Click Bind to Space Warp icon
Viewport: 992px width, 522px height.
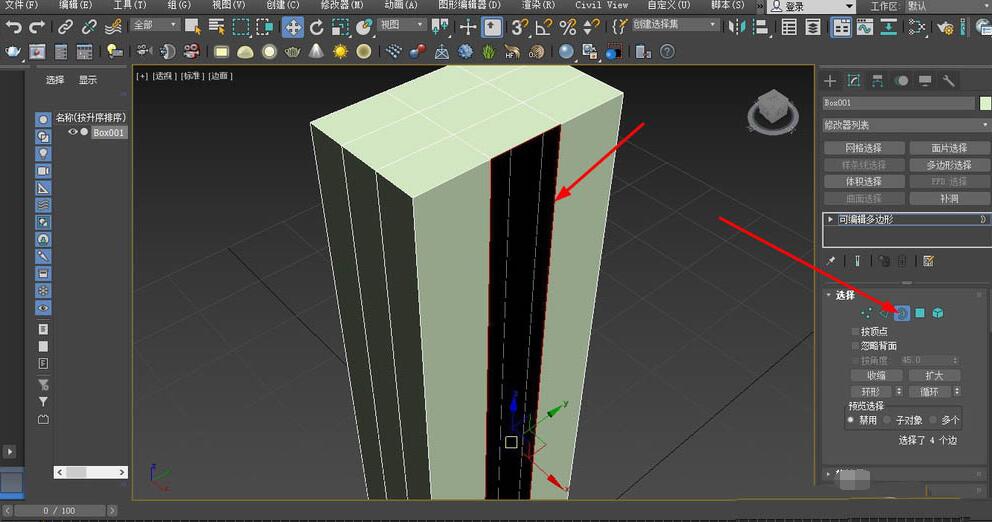click(x=113, y=27)
